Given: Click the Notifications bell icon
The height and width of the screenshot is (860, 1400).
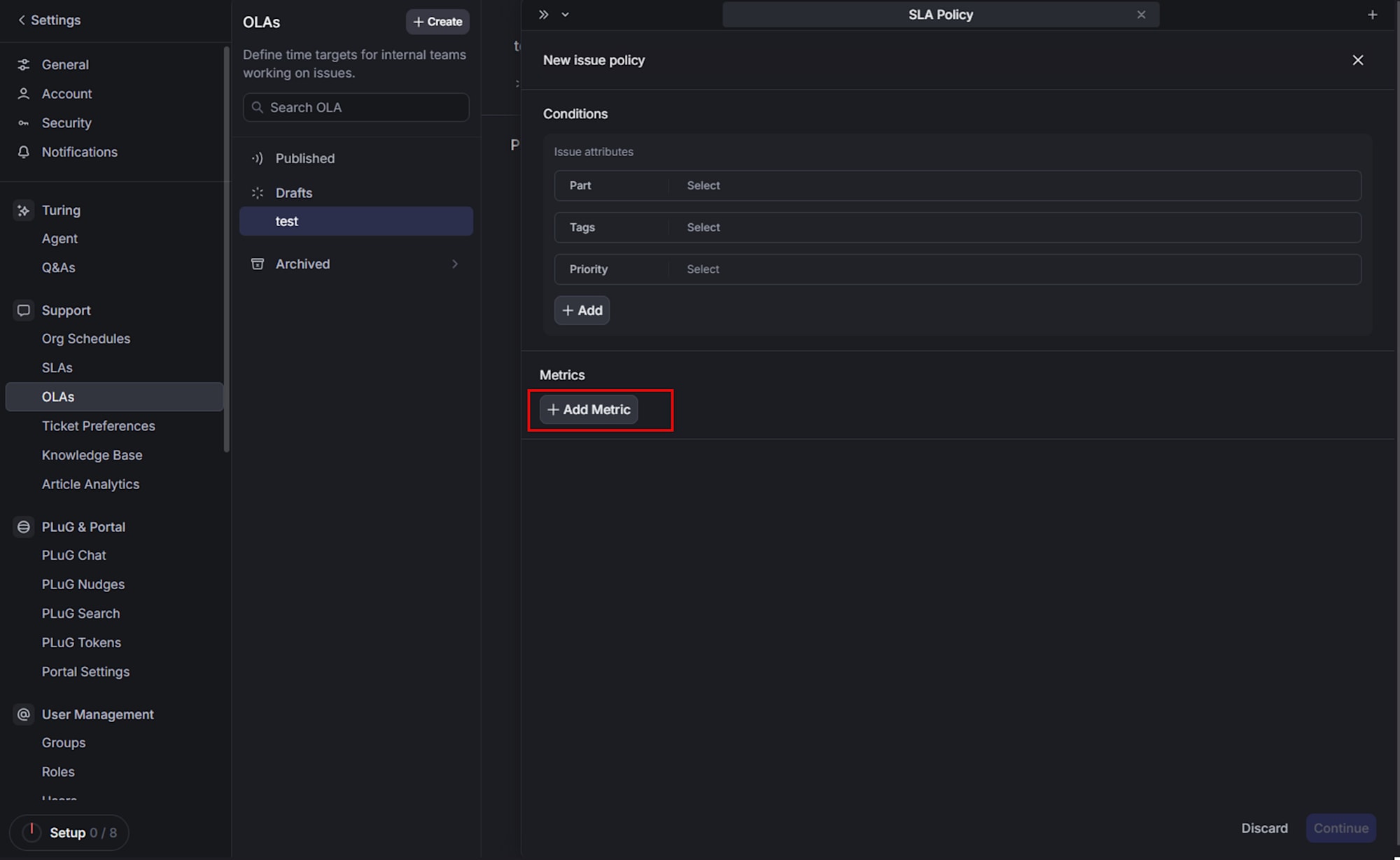Looking at the screenshot, I should (x=23, y=152).
